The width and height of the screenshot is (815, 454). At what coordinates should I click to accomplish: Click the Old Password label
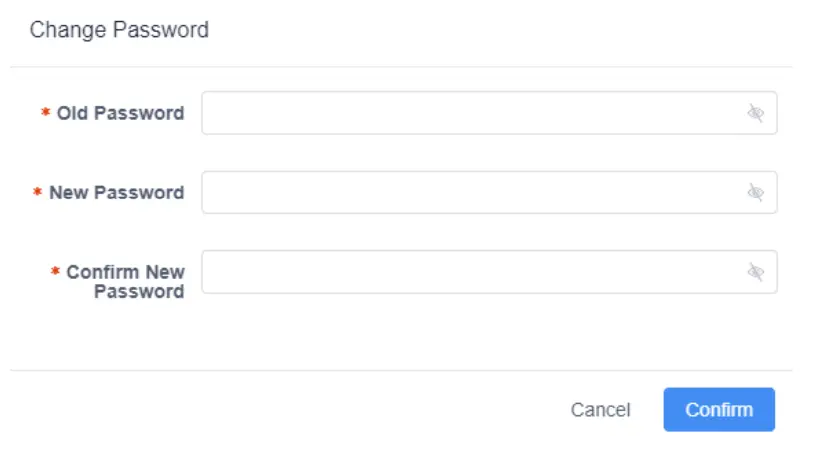pyautogui.click(x=120, y=113)
